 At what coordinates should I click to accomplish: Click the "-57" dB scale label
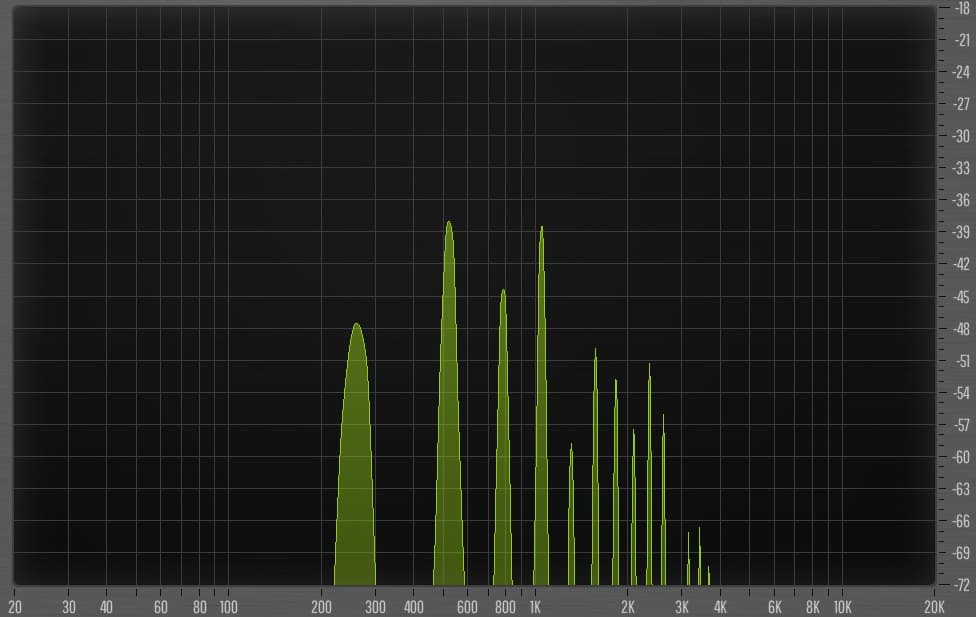pos(962,425)
